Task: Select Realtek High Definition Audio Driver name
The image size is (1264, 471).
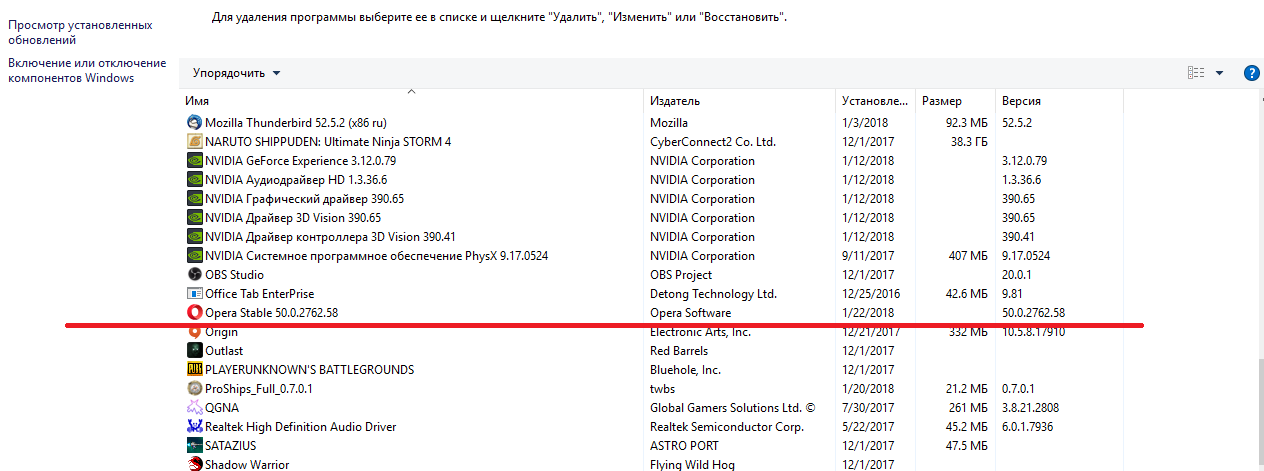Action: pos(300,426)
